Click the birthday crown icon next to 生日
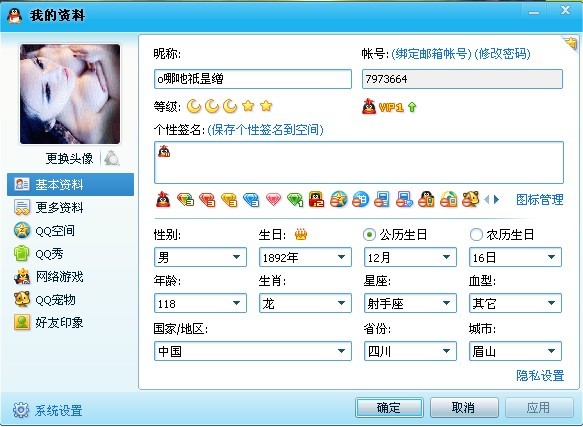Screen dimensions: 583x427 click(x=301, y=235)
